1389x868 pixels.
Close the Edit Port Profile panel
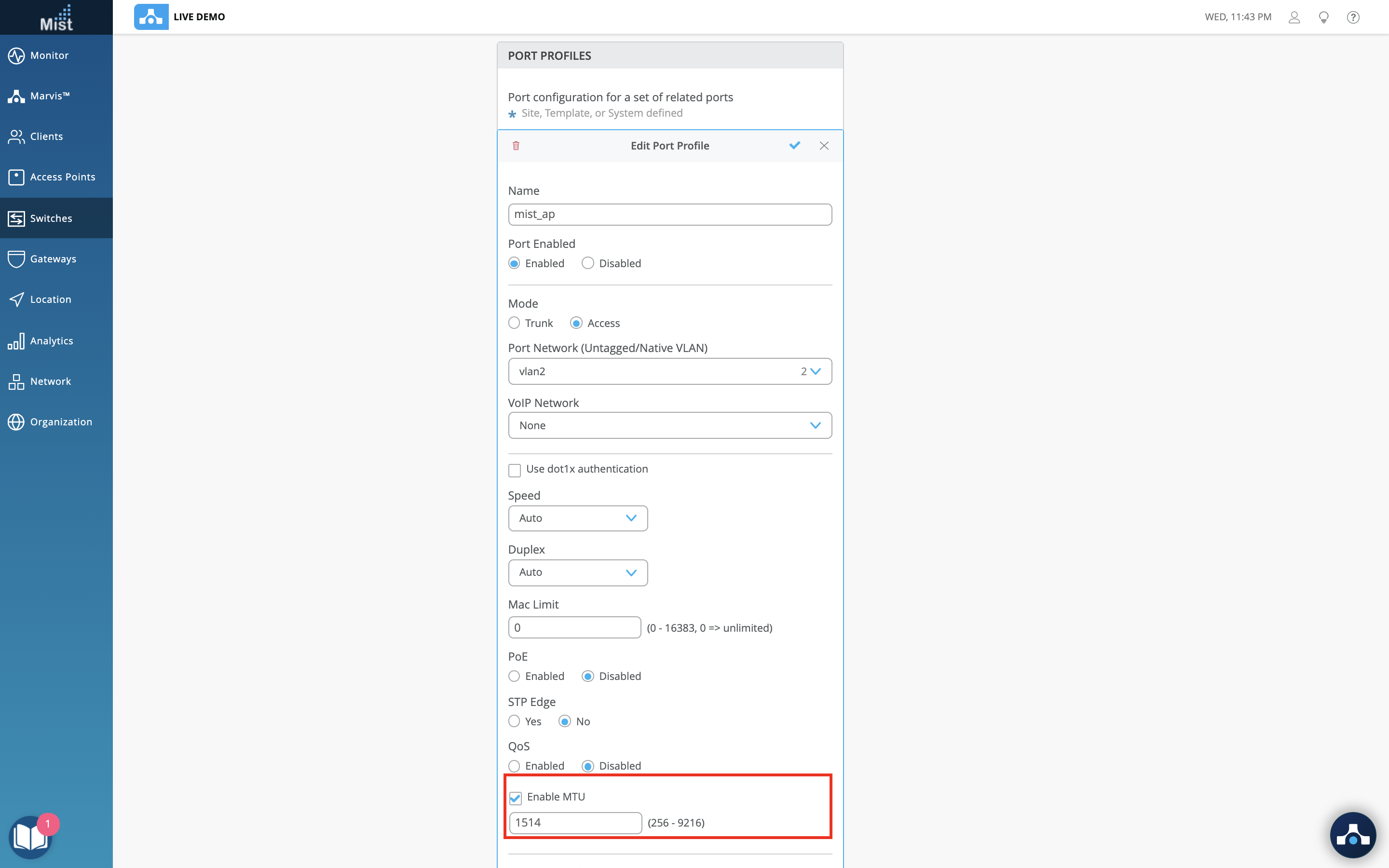click(824, 146)
